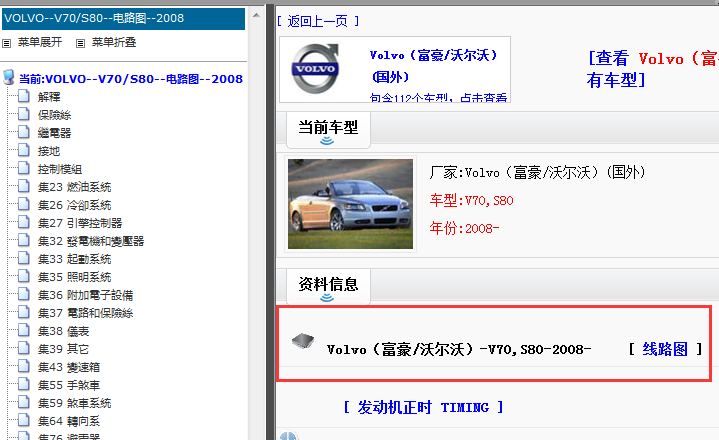Click the page icon next to 解釋
The width and height of the screenshot is (719, 440).
pos(24,96)
